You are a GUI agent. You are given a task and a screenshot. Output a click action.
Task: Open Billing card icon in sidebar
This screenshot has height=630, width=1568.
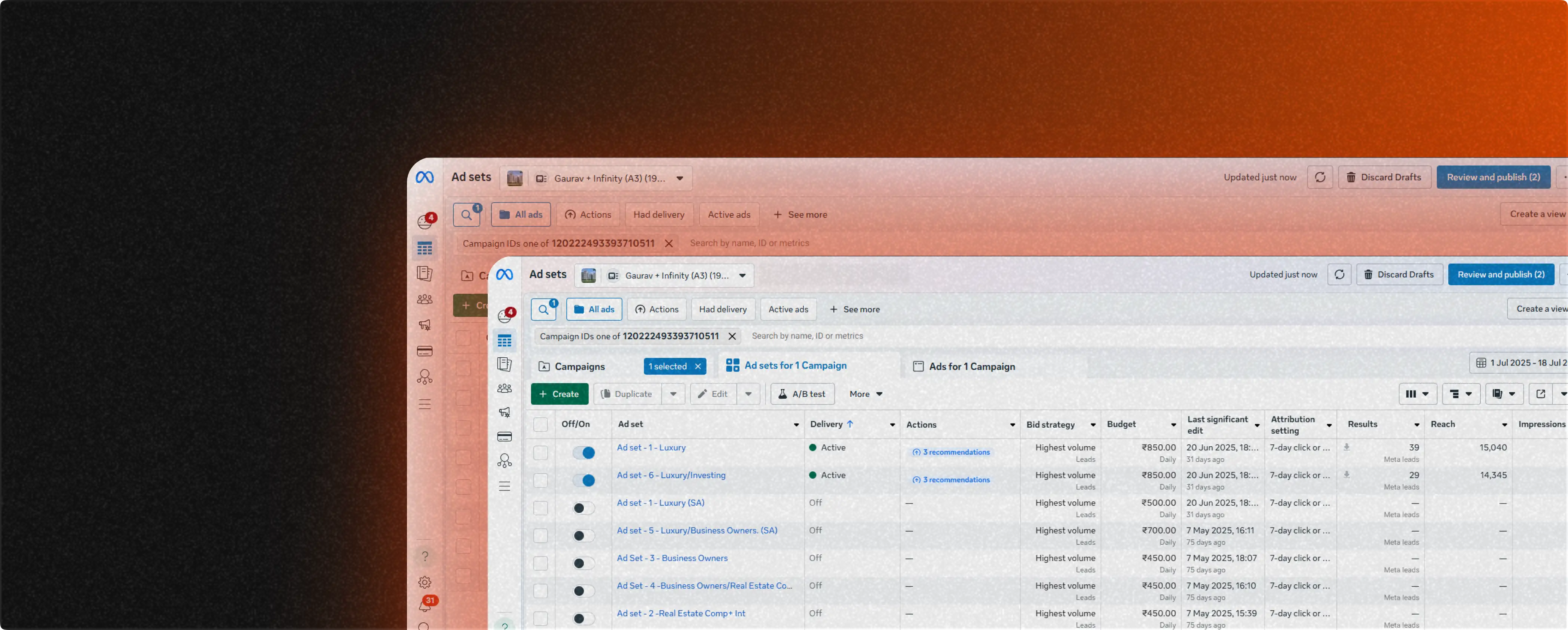504,437
